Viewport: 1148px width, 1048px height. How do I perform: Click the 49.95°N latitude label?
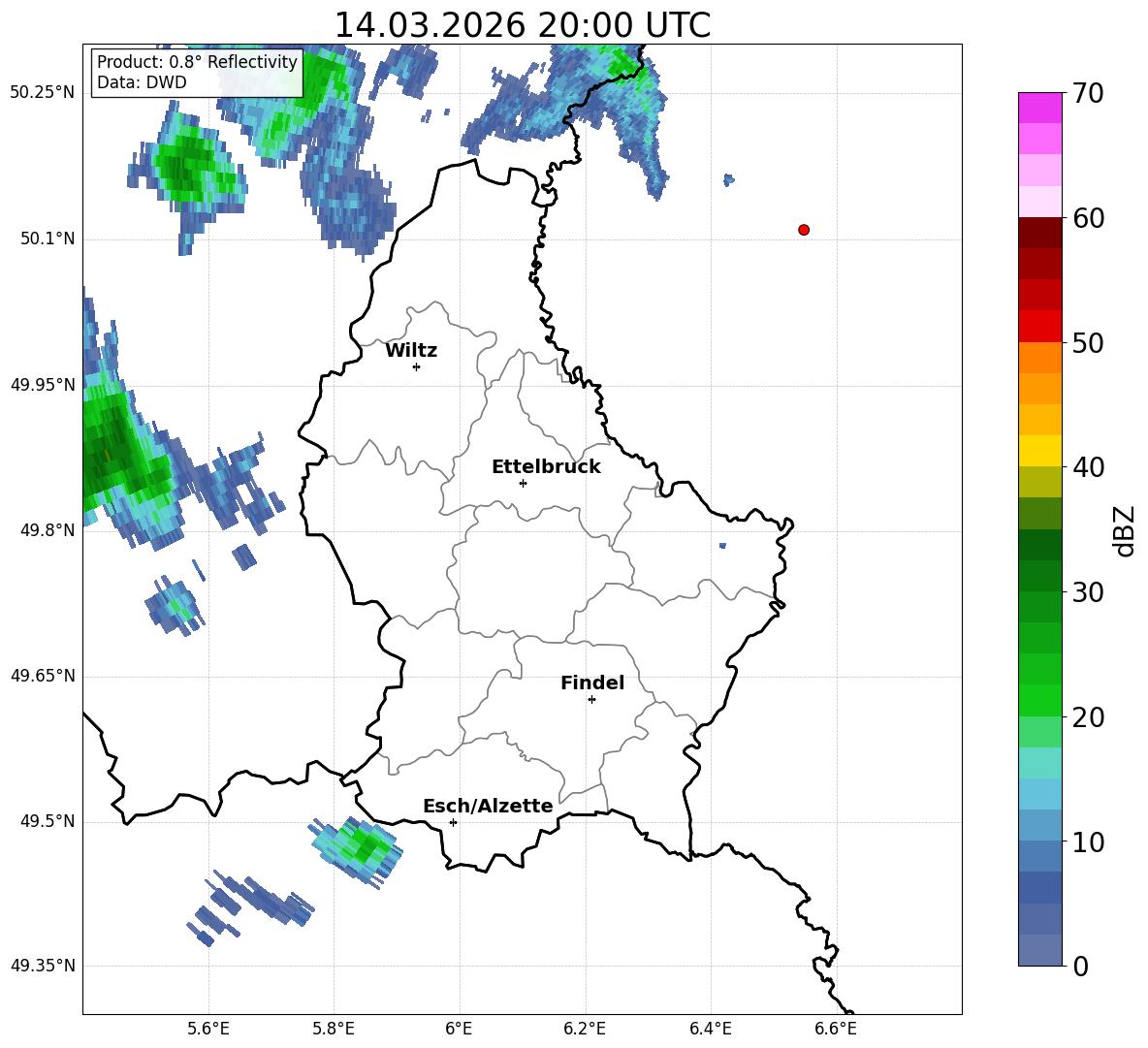click(43, 385)
